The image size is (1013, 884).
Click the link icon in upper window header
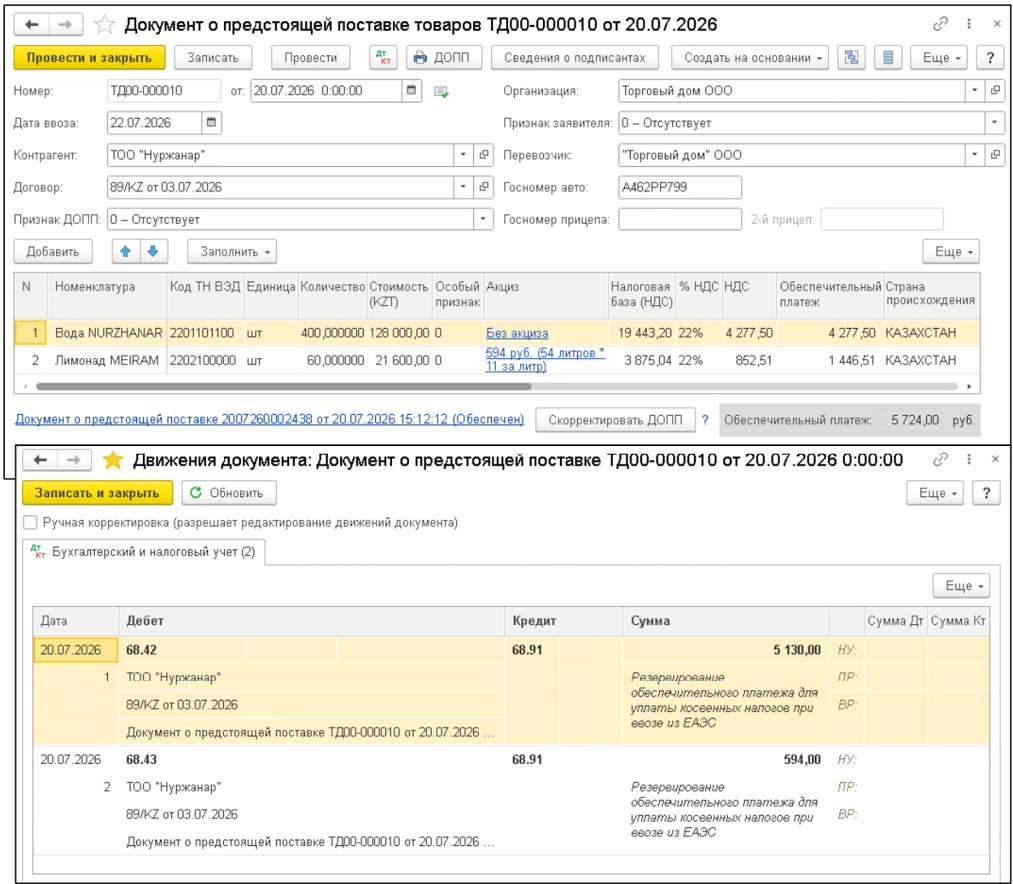[x=940, y=24]
